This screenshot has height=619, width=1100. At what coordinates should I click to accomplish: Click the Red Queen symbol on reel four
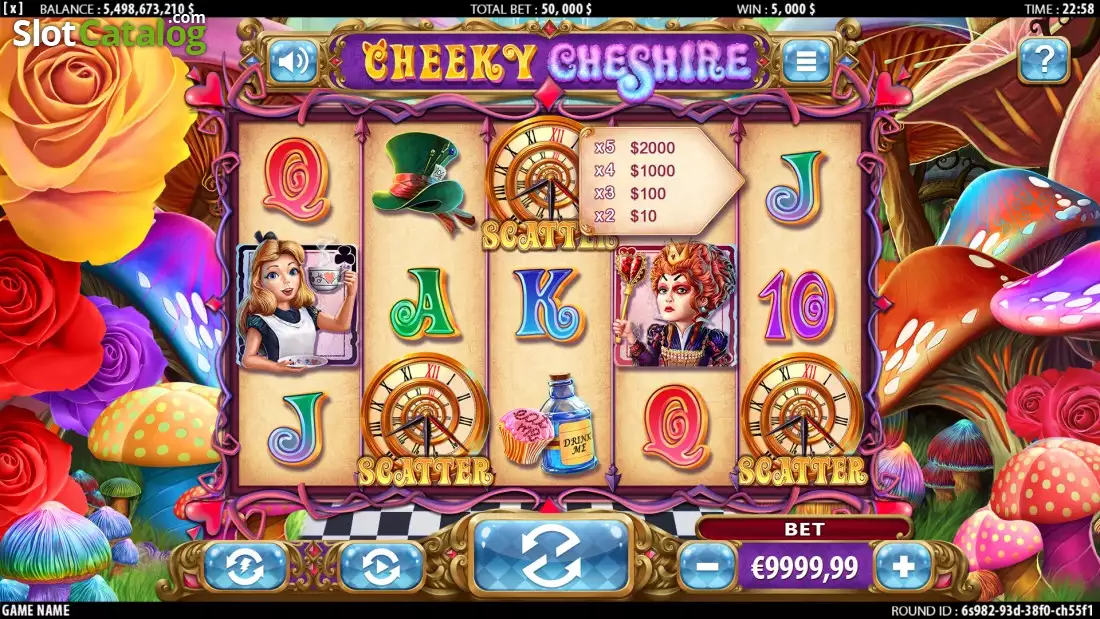(675, 305)
